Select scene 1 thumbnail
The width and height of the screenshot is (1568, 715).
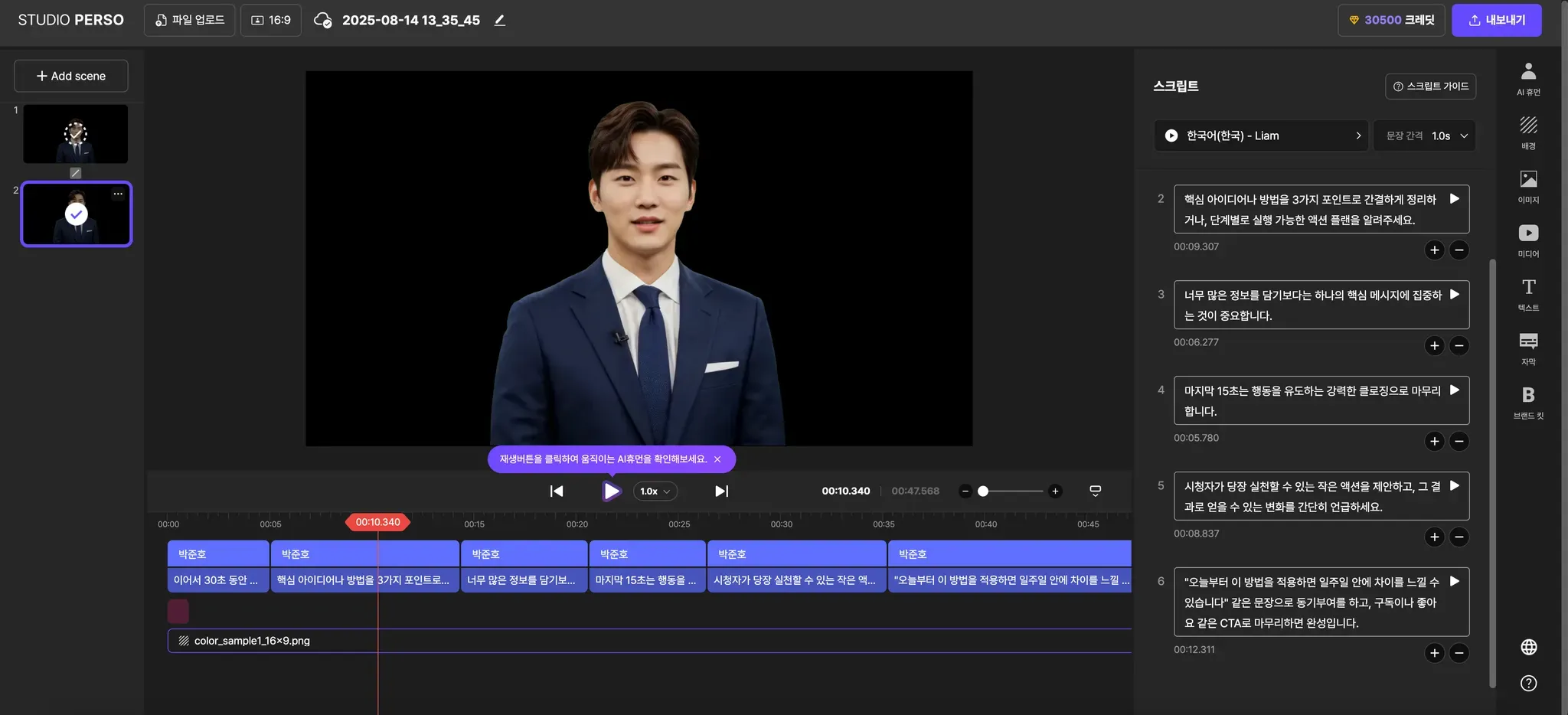click(x=75, y=134)
